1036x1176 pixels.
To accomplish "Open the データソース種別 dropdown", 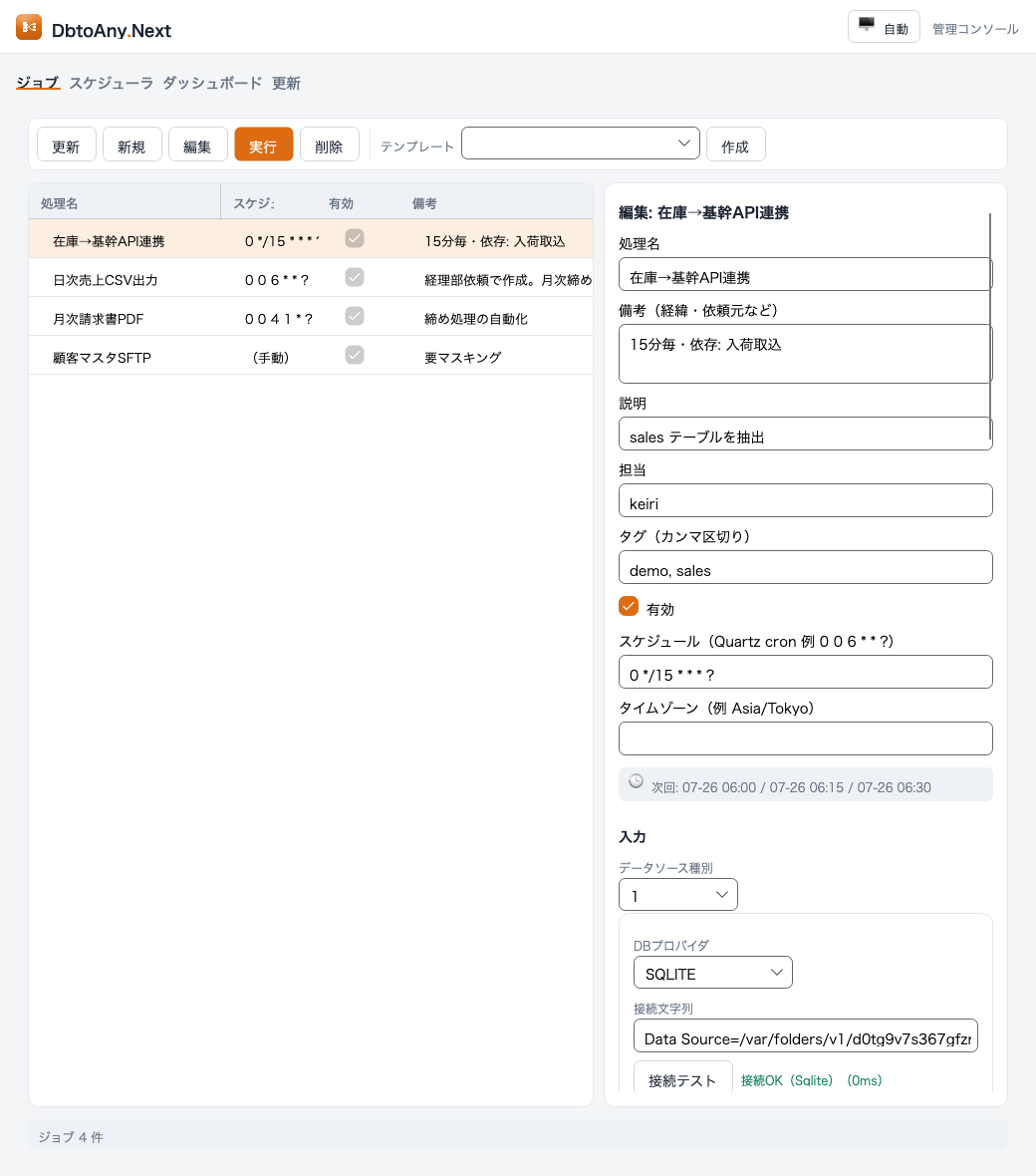I will (677, 895).
